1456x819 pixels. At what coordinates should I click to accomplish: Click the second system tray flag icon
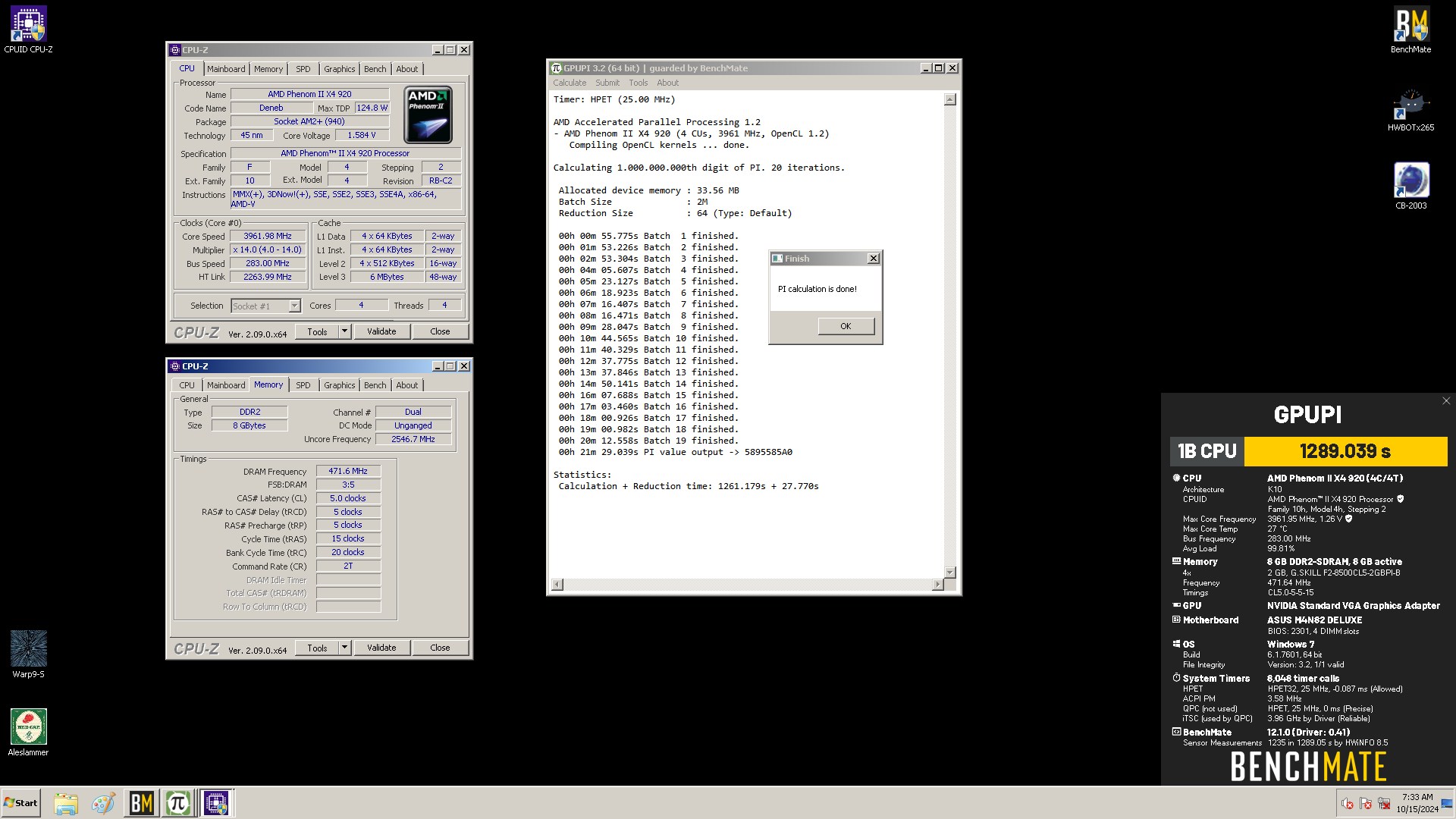[1366, 803]
